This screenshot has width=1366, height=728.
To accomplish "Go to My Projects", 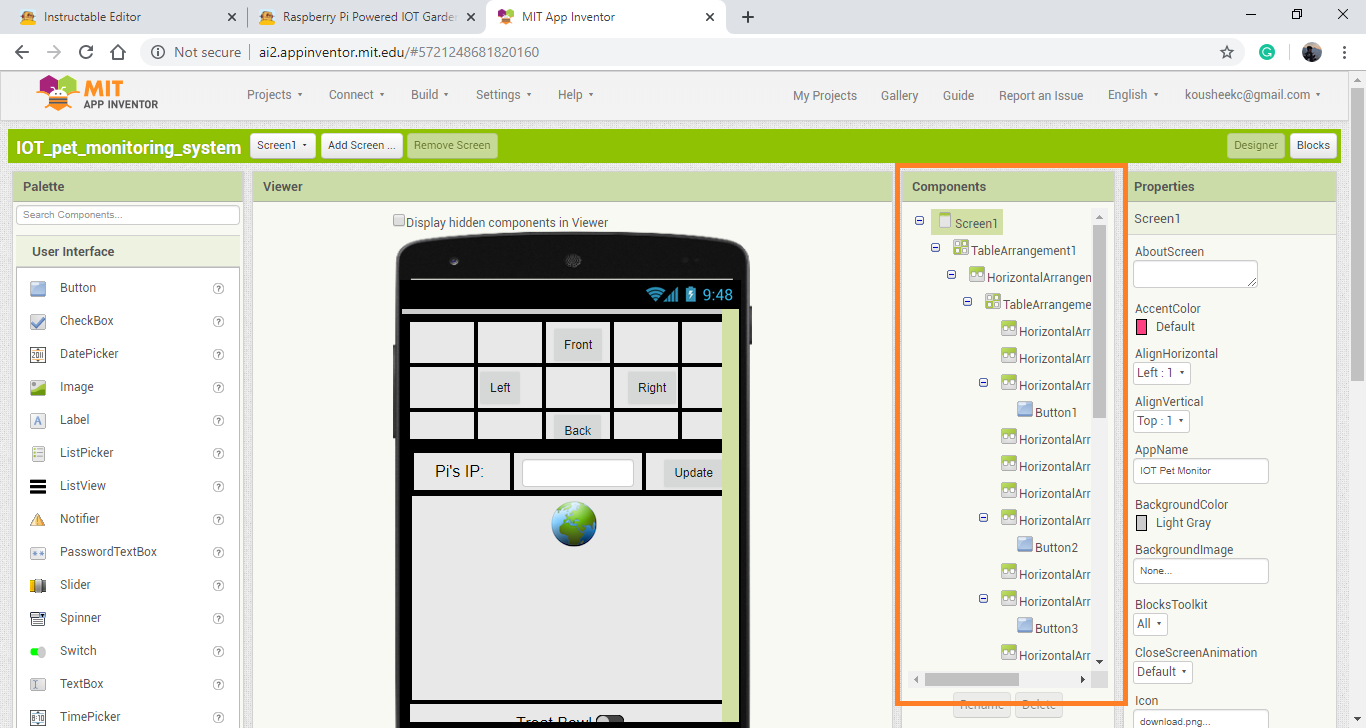I will (825, 96).
